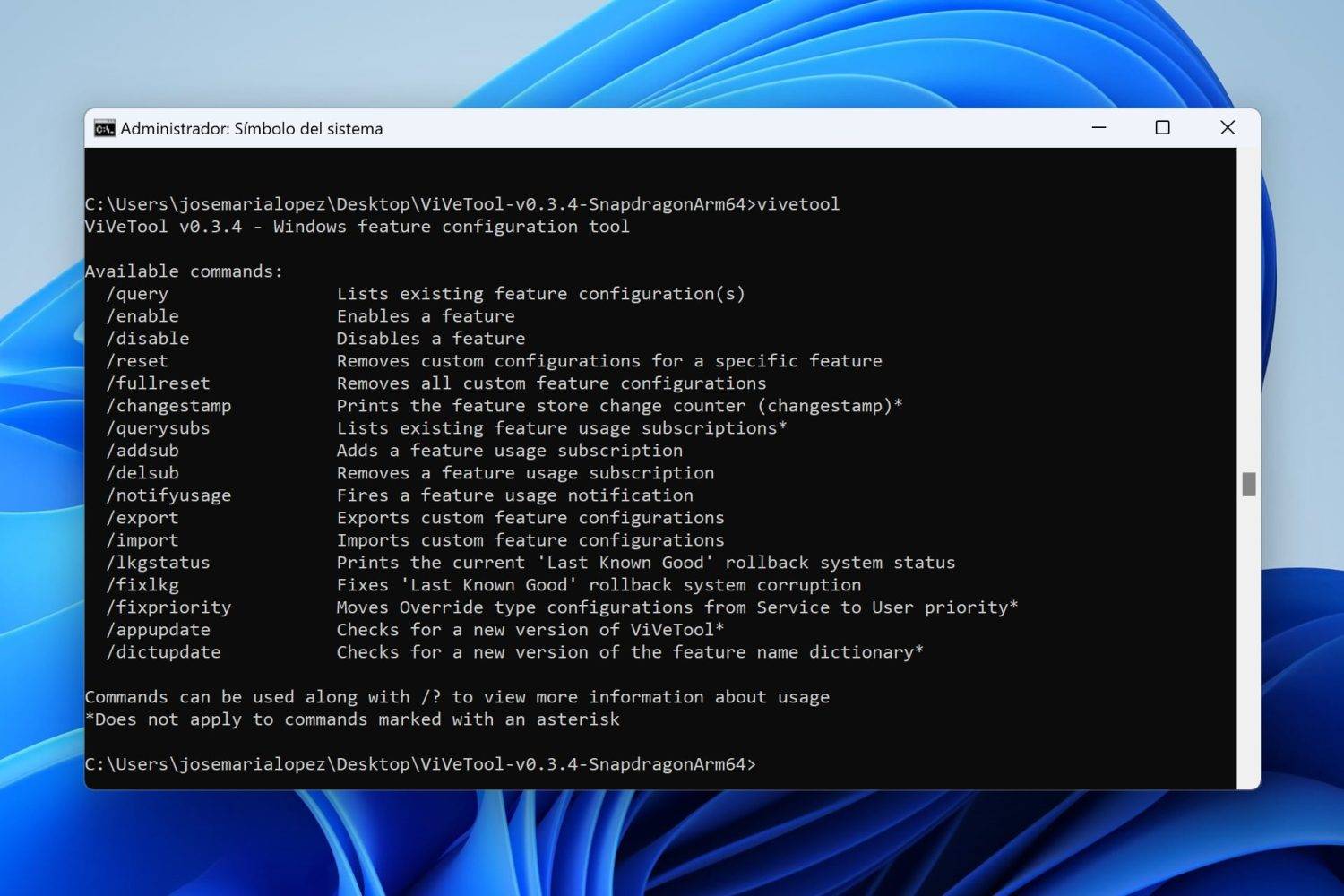Screen dimensions: 1344x896
Task: Click the window title 'Administrador: Símbolo del sistema'
Action: (252, 129)
